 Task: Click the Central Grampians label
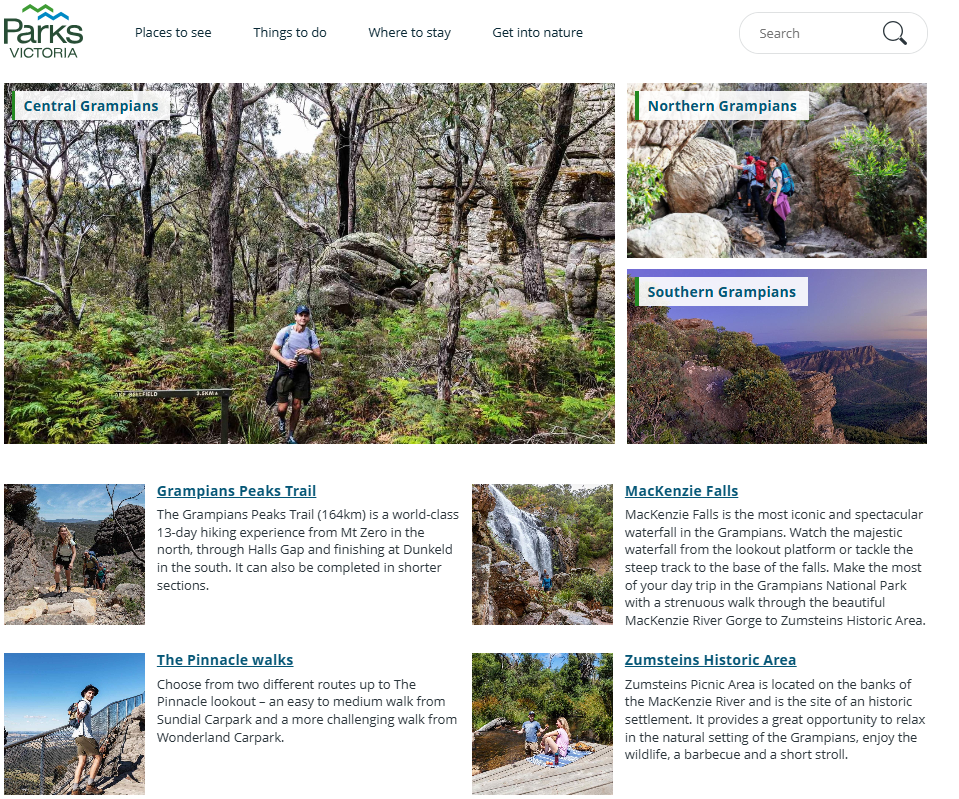tap(91, 106)
